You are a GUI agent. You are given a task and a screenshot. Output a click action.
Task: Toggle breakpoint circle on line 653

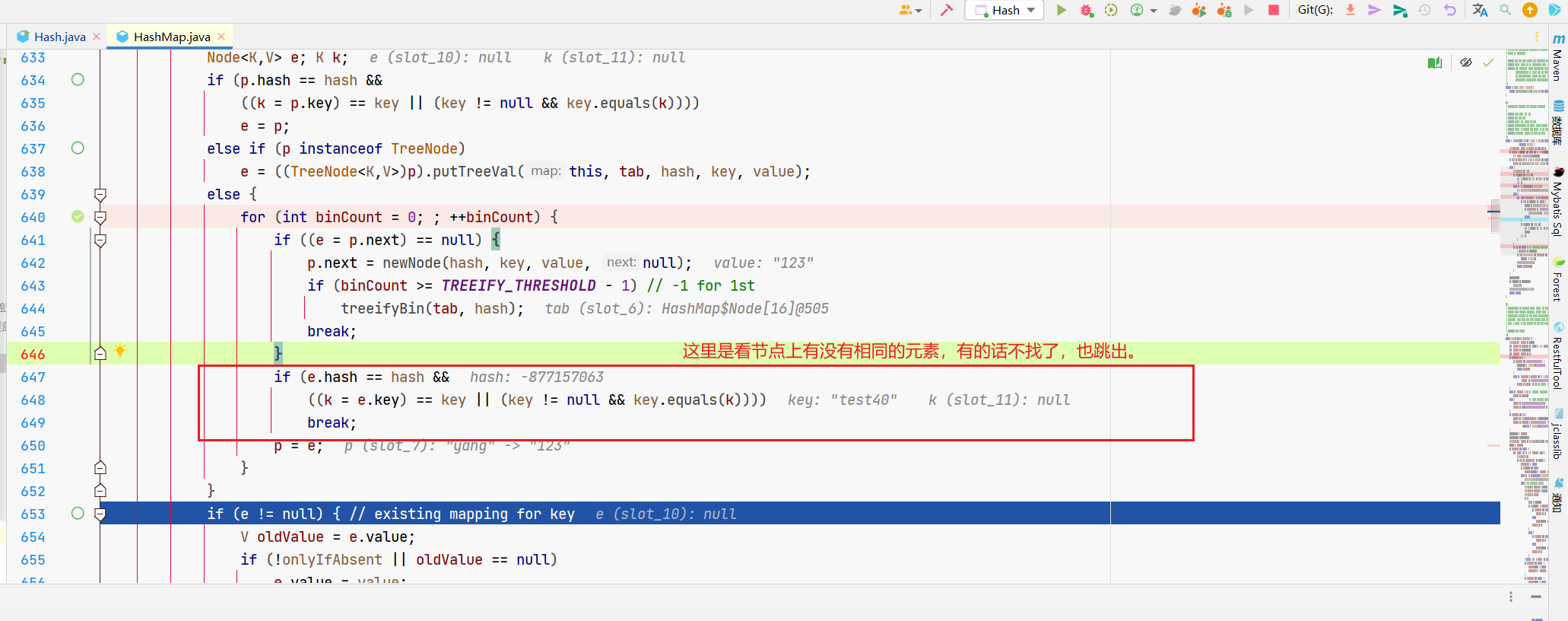(x=78, y=514)
